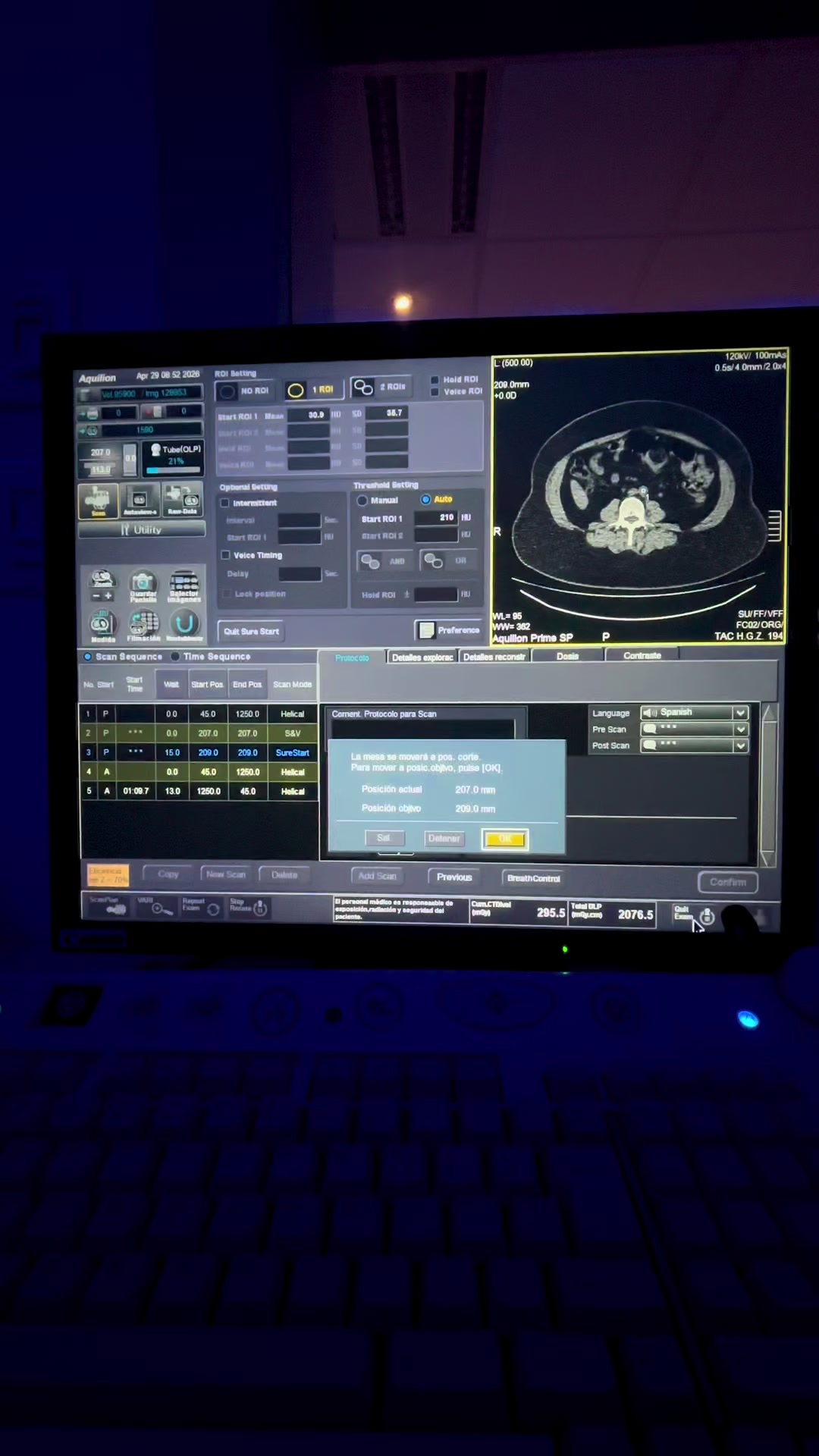This screenshot has height=1456, width=819.
Task: Click the Quit Sure Start button
Action: tap(251, 631)
